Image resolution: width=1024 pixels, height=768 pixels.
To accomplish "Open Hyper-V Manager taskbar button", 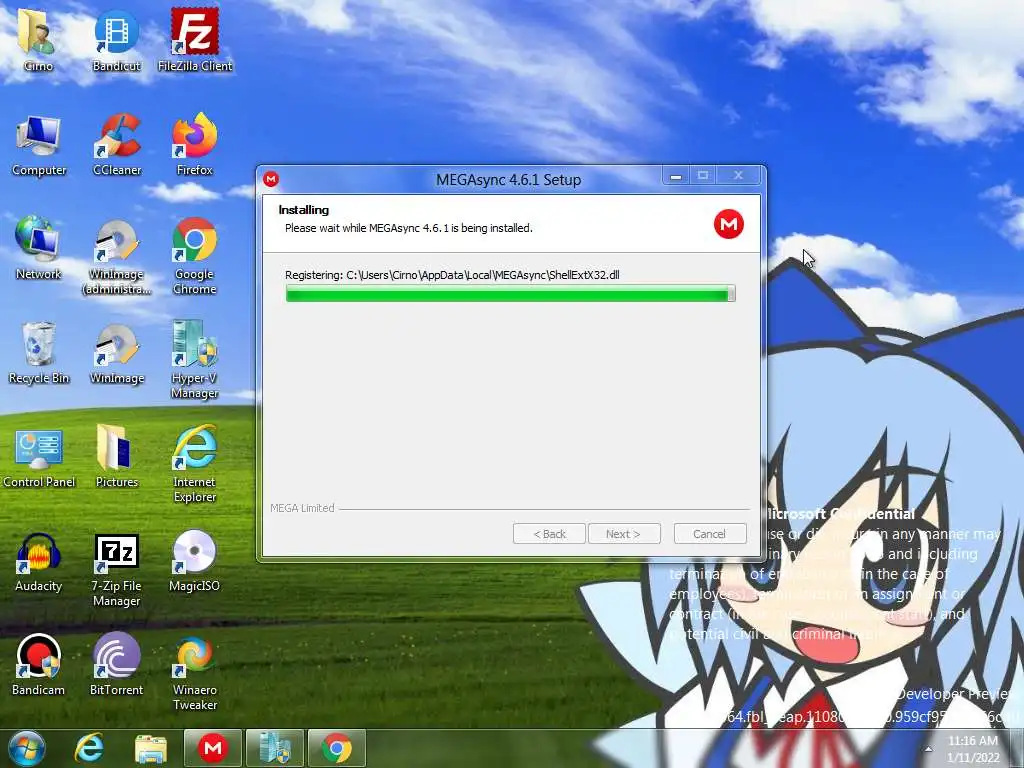I will pyautogui.click(x=274, y=748).
